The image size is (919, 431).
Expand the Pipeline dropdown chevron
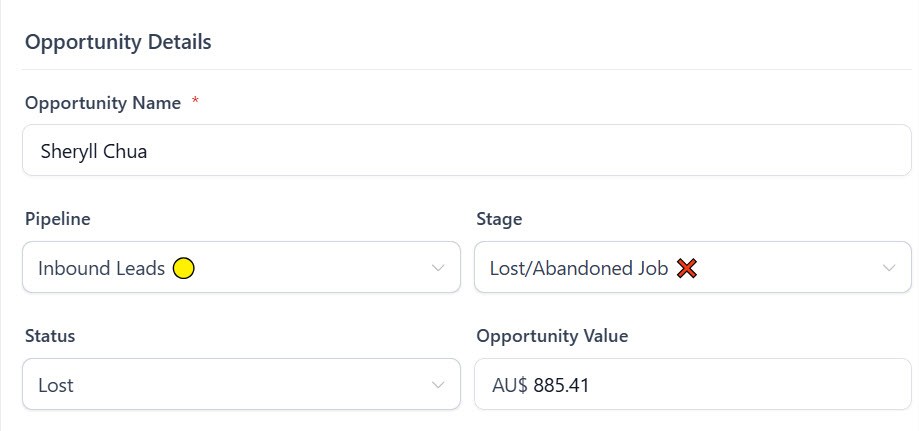pyautogui.click(x=437, y=268)
